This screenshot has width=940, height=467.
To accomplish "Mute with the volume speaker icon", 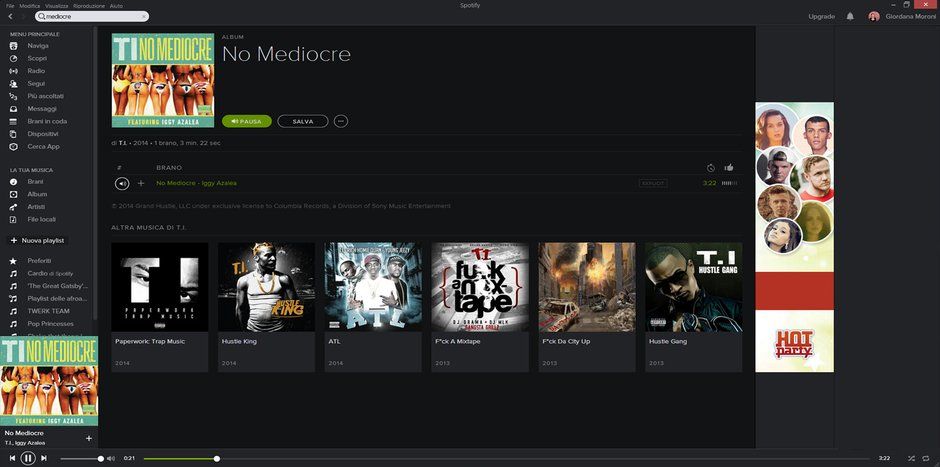I will 111,459.
